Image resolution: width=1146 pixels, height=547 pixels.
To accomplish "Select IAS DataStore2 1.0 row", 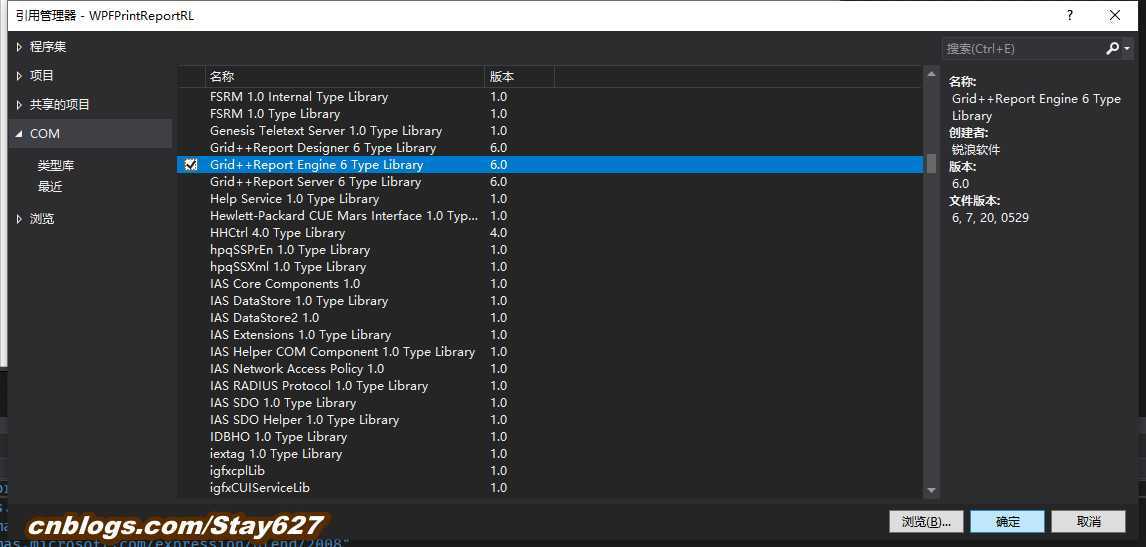I will click(x=550, y=317).
